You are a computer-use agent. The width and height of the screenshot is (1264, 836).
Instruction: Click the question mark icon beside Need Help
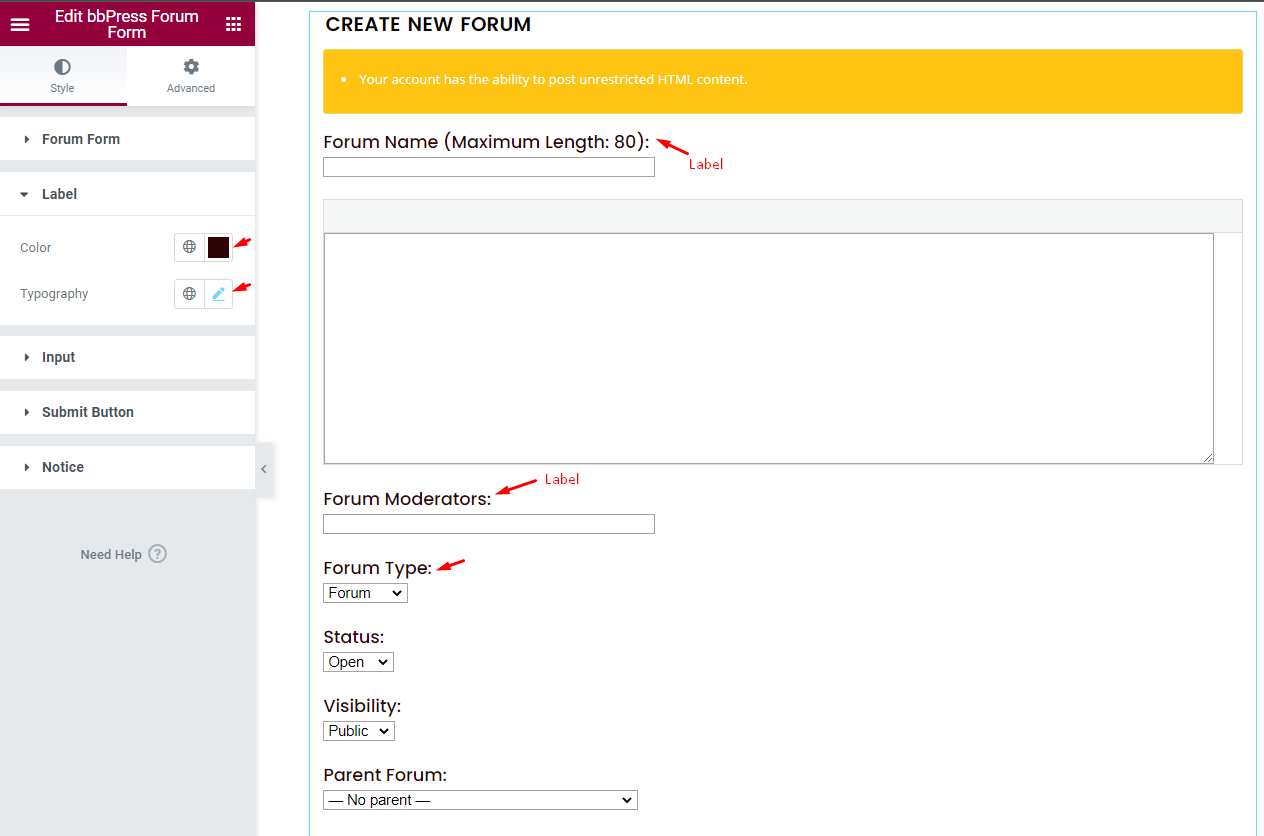pyautogui.click(x=157, y=553)
